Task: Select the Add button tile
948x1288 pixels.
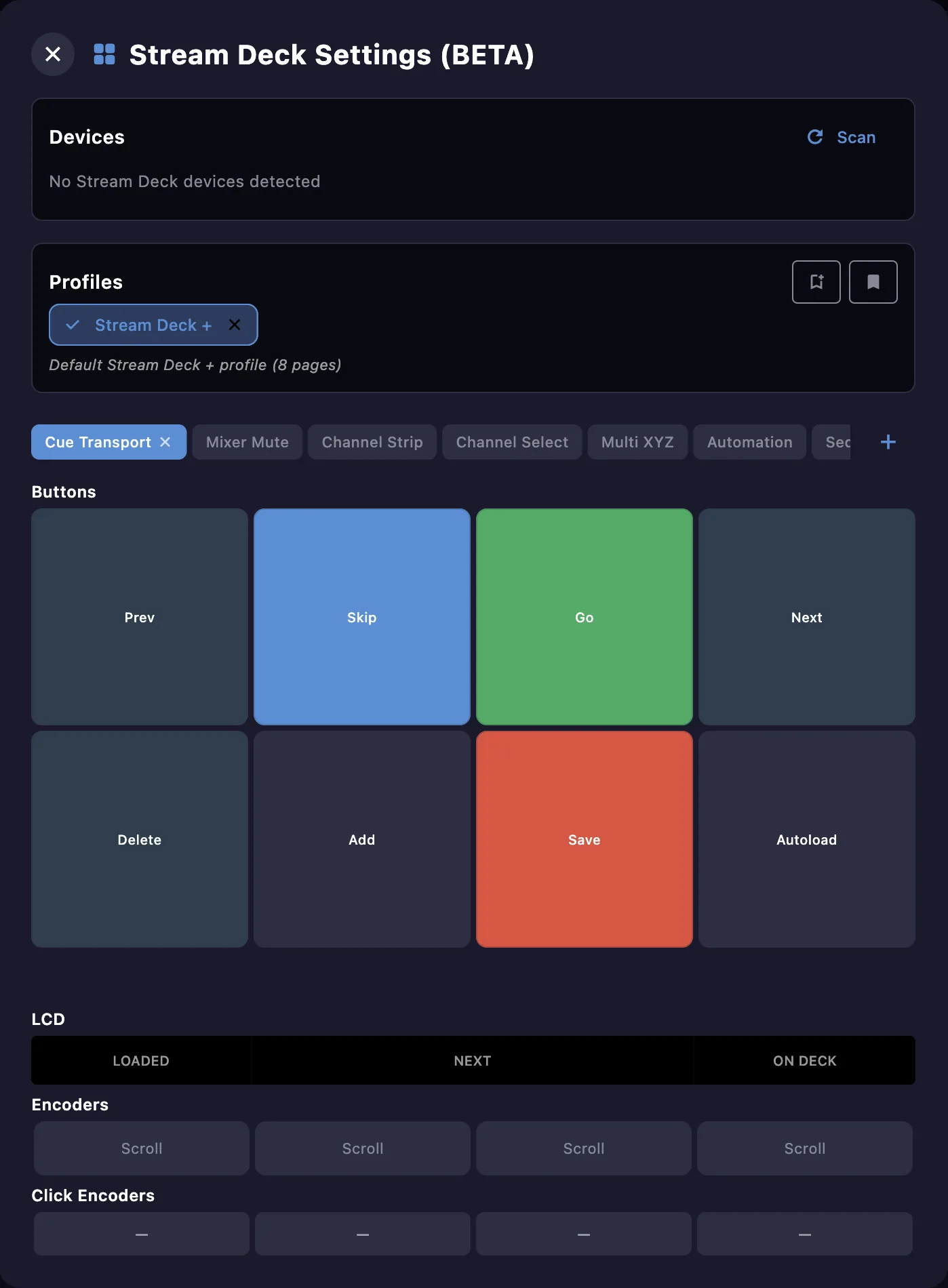Action: [x=362, y=839]
